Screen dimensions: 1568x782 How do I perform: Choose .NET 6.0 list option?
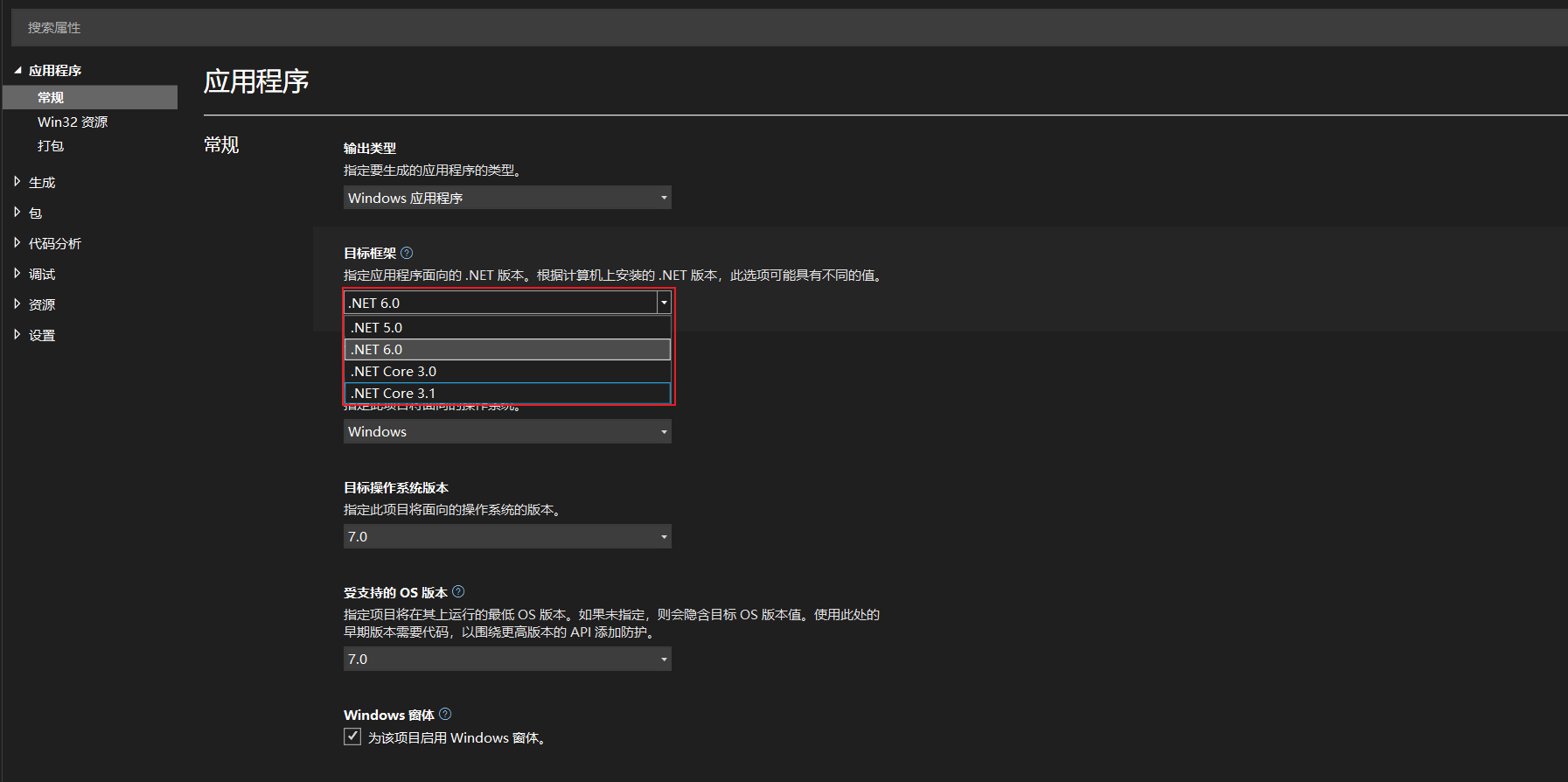click(507, 349)
